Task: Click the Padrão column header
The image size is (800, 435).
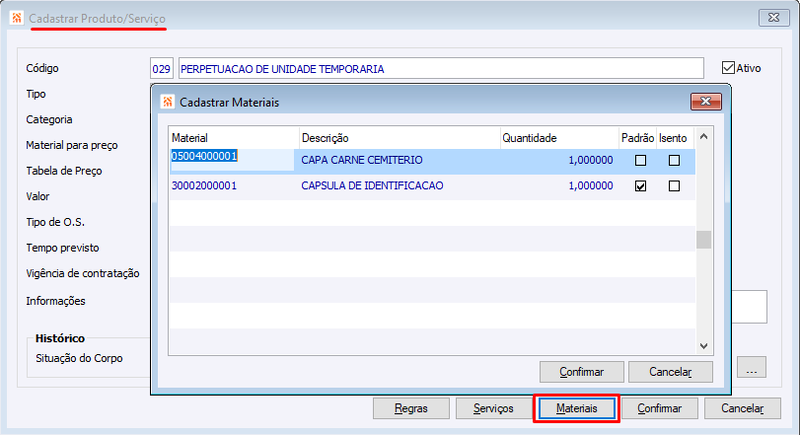Action: (637, 138)
